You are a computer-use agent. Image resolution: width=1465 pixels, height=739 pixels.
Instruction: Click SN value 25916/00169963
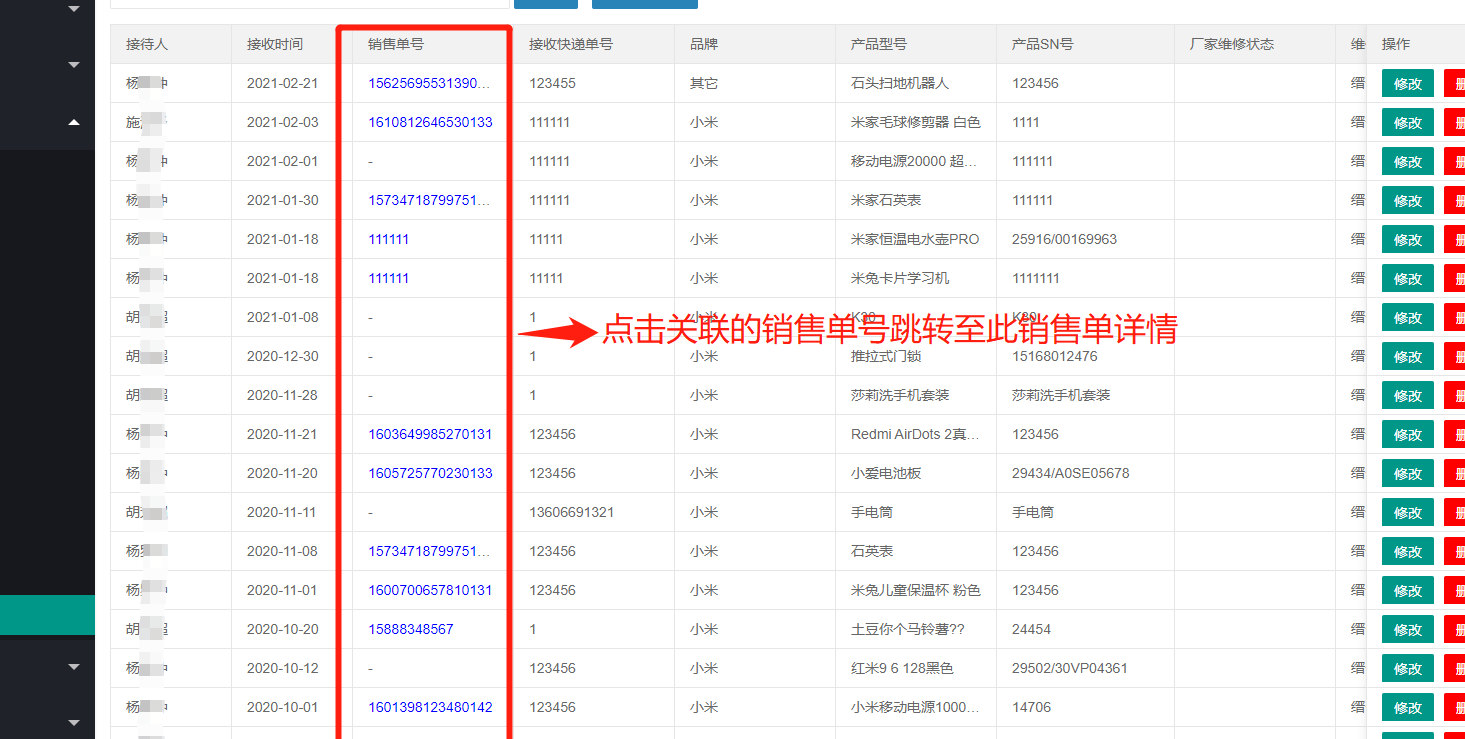click(x=1064, y=239)
